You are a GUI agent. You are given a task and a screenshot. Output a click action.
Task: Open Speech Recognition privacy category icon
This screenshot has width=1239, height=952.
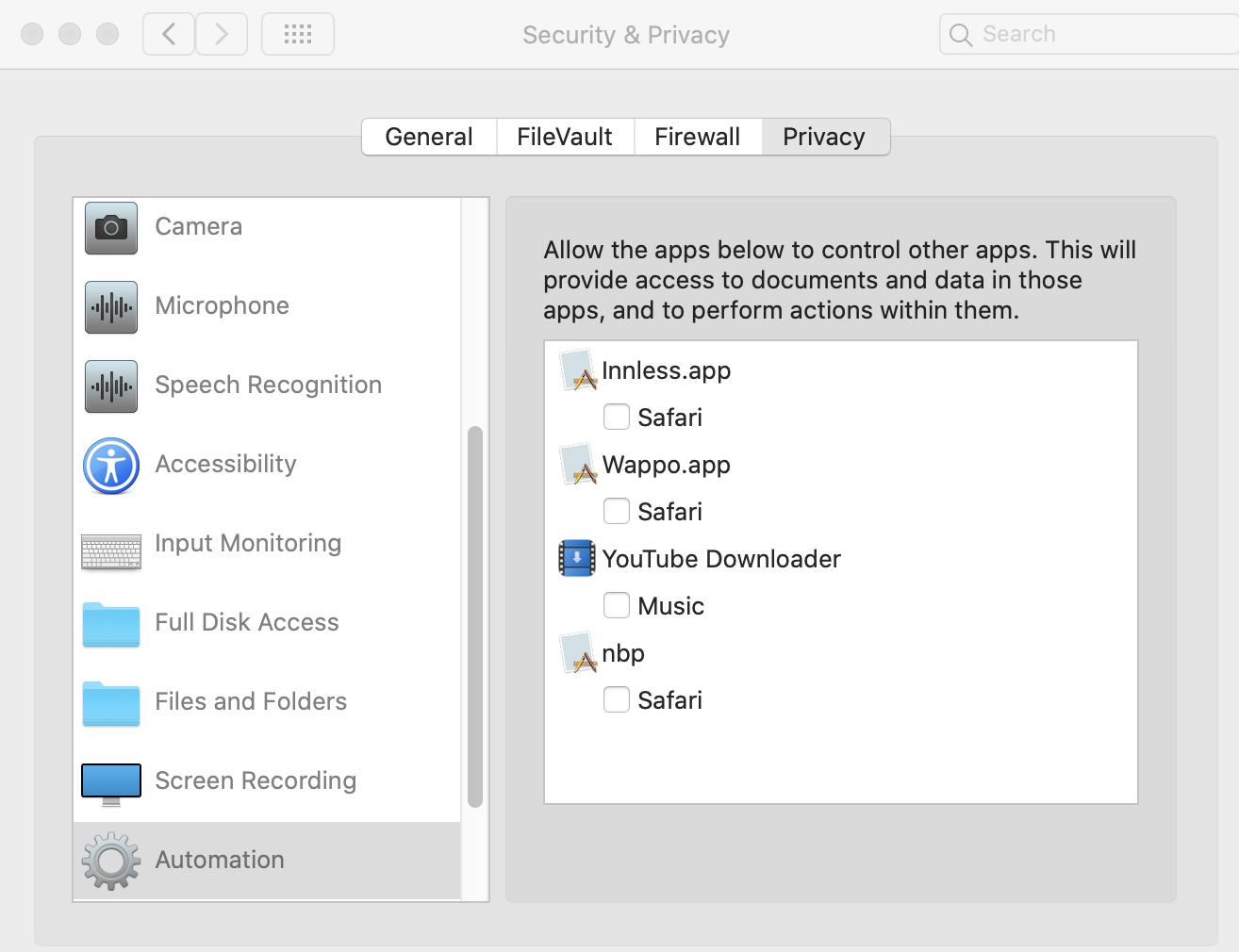tap(111, 386)
